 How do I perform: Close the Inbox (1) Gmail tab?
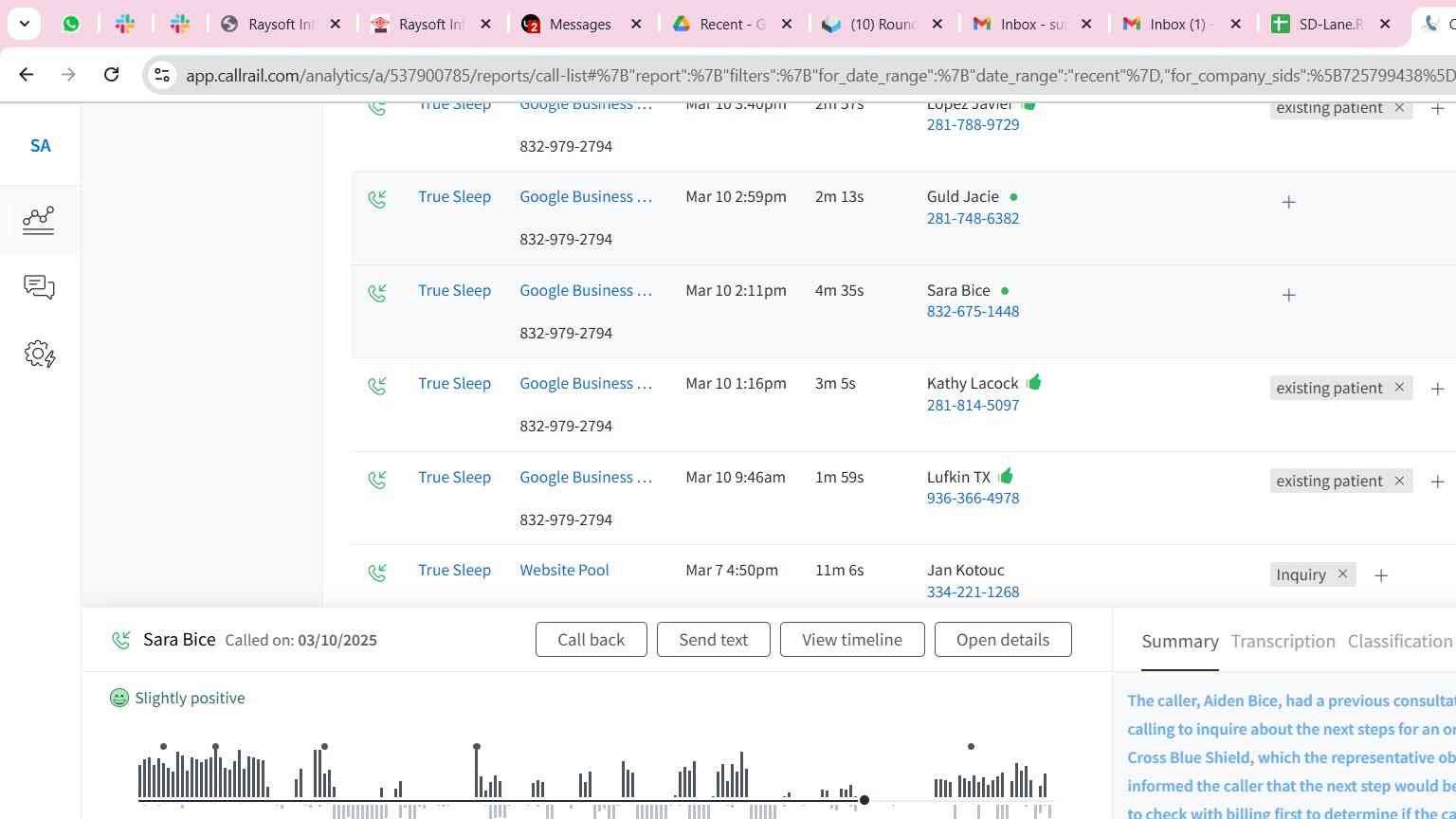[x=1235, y=24]
